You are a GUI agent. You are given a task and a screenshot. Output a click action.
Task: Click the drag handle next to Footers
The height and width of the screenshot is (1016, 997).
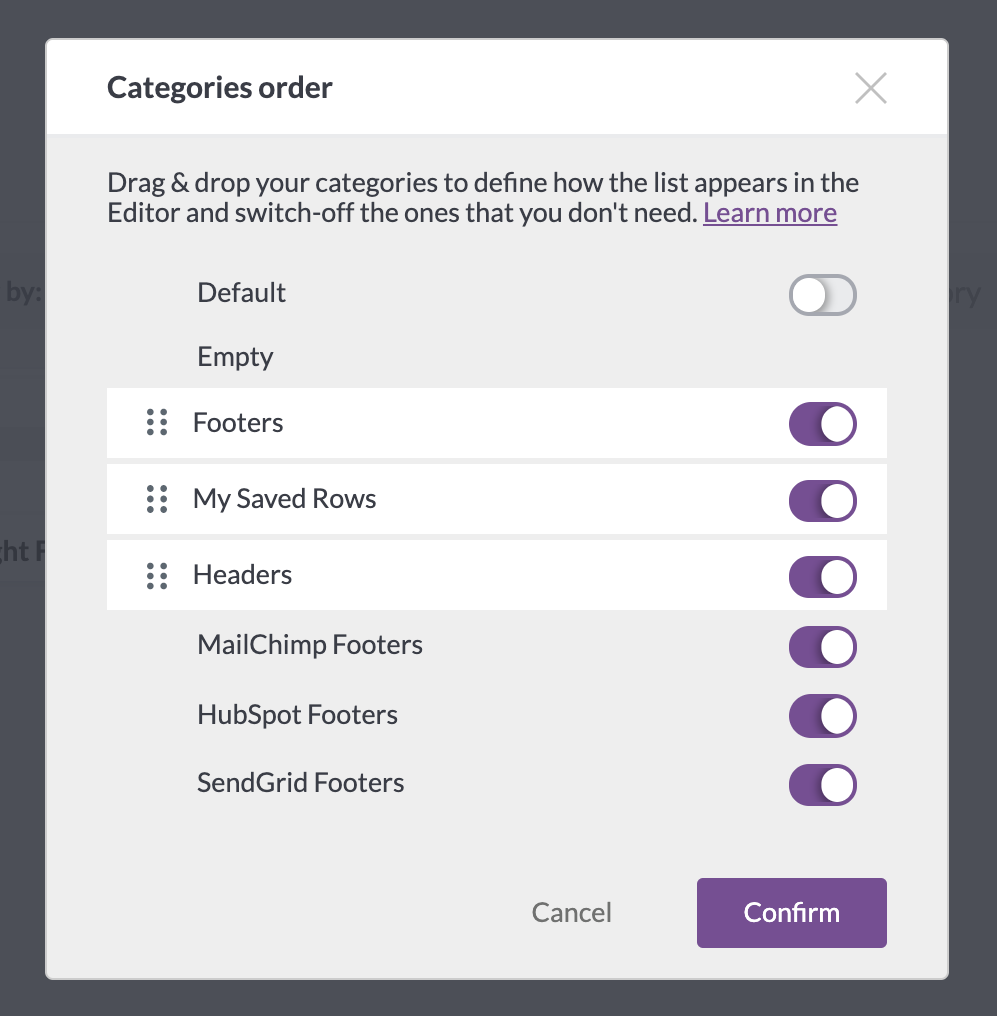click(x=157, y=422)
